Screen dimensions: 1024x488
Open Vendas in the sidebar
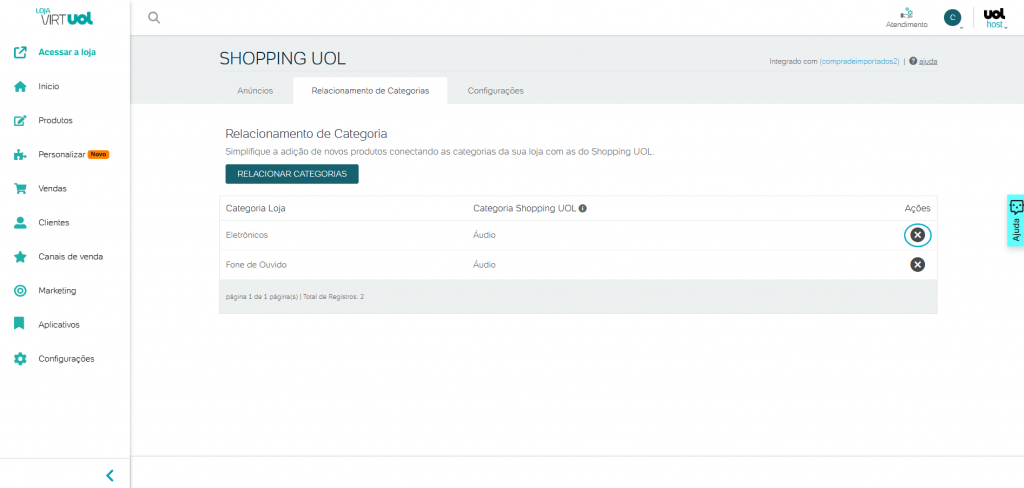[52, 189]
